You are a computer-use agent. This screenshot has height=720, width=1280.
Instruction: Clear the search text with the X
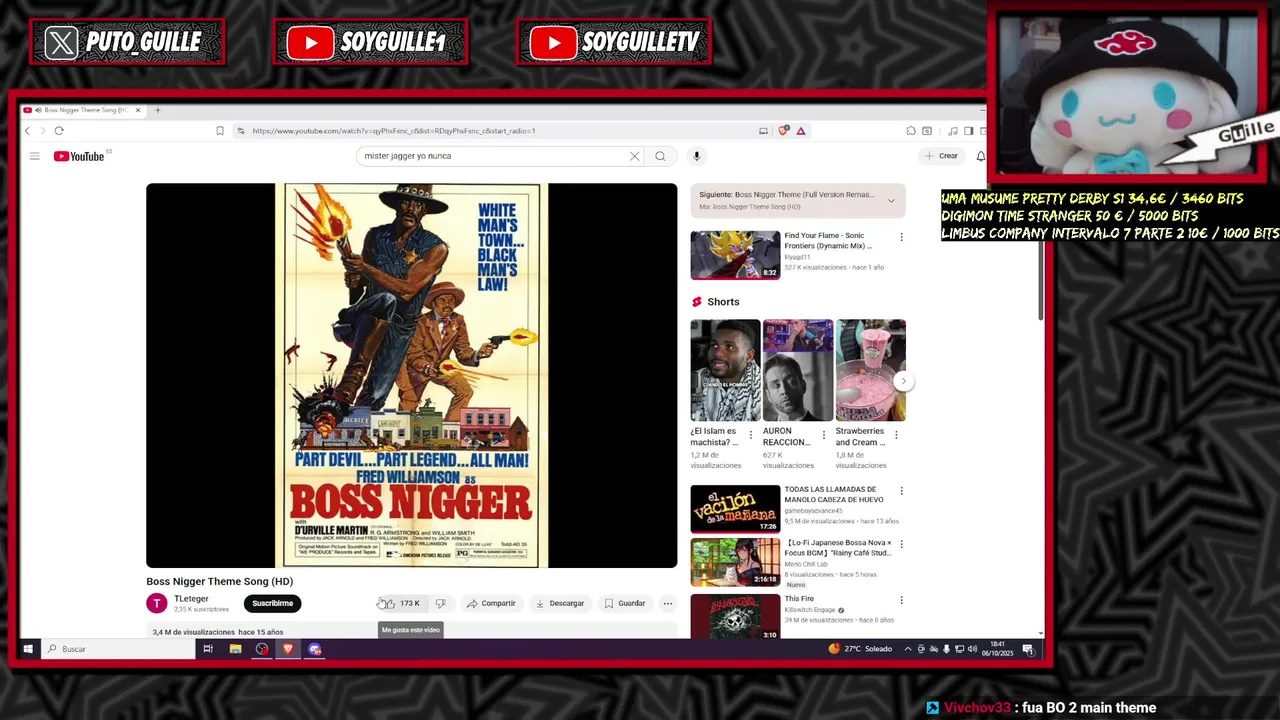click(634, 156)
